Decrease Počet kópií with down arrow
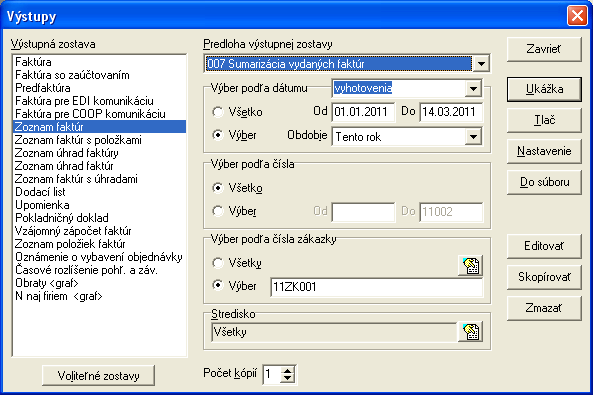This screenshot has height=395, width=593. (287, 378)
